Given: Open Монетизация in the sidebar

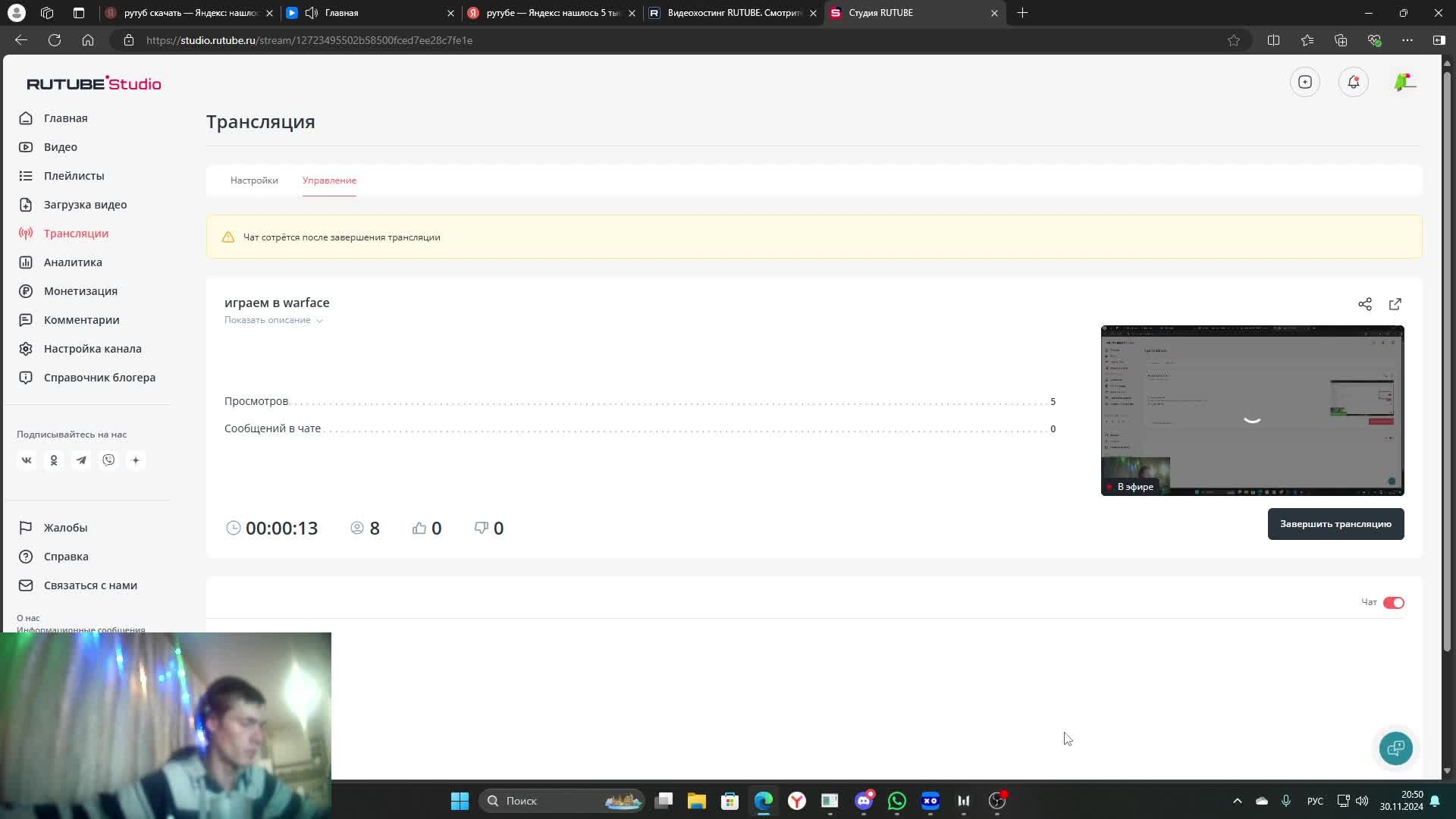Looking at the screenshot, I should tap(80, 291).
